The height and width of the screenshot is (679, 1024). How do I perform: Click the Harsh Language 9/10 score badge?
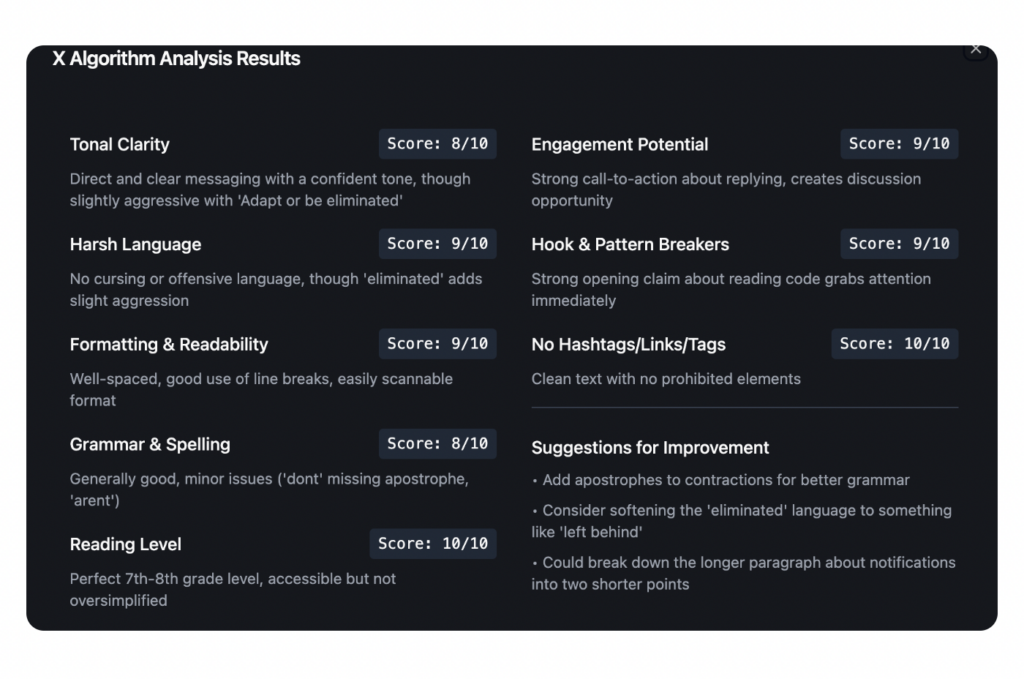point(437,244)
